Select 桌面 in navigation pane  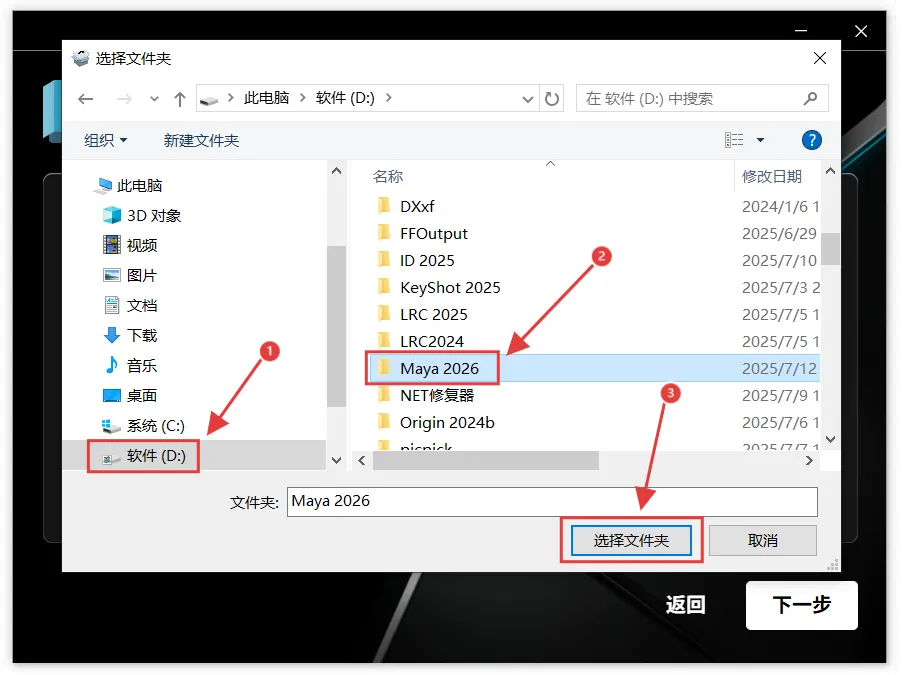[130, 395]
